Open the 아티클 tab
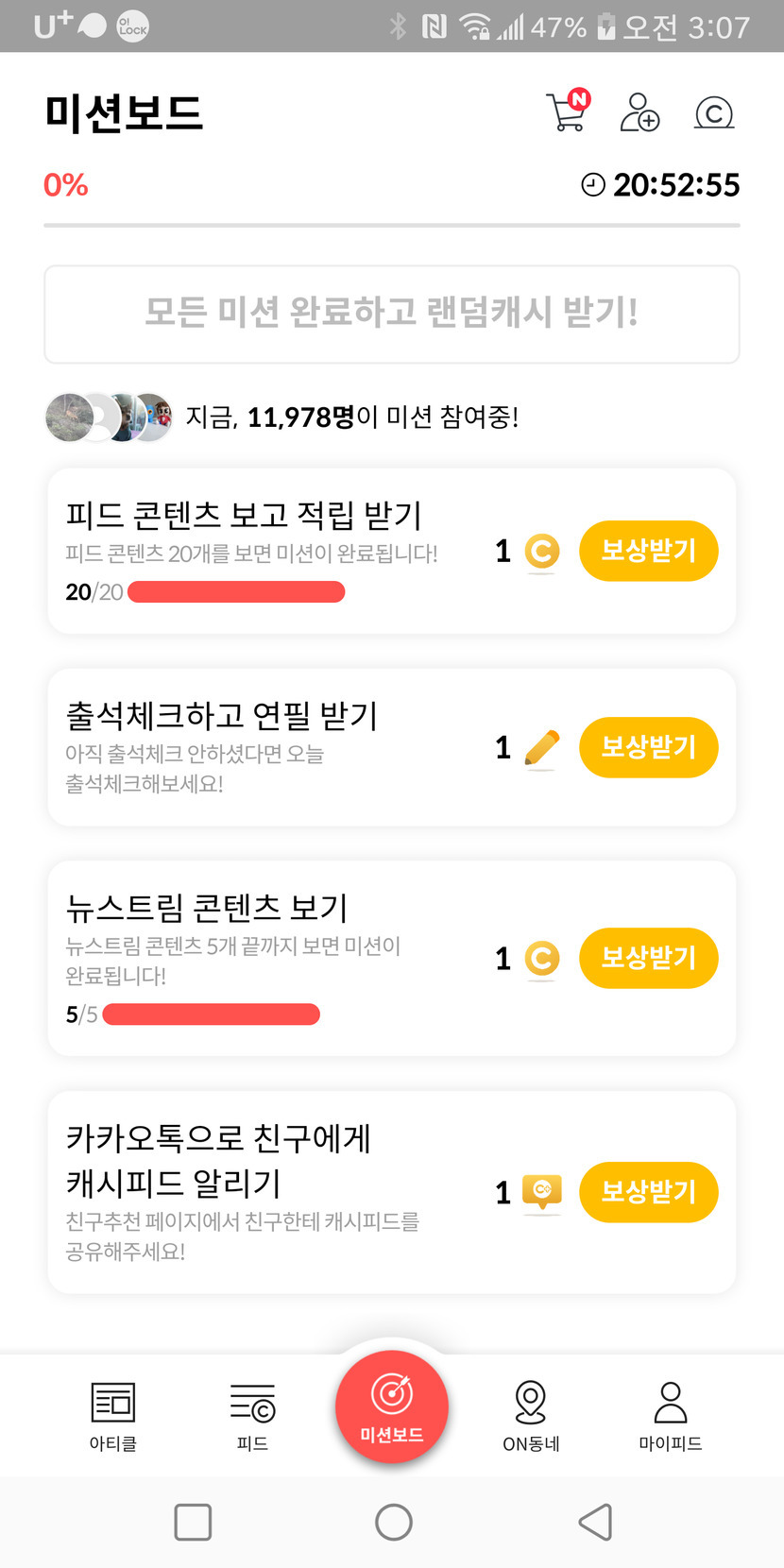The width and height of the screenshot is (784, 1568). (x=113, y=1414)
